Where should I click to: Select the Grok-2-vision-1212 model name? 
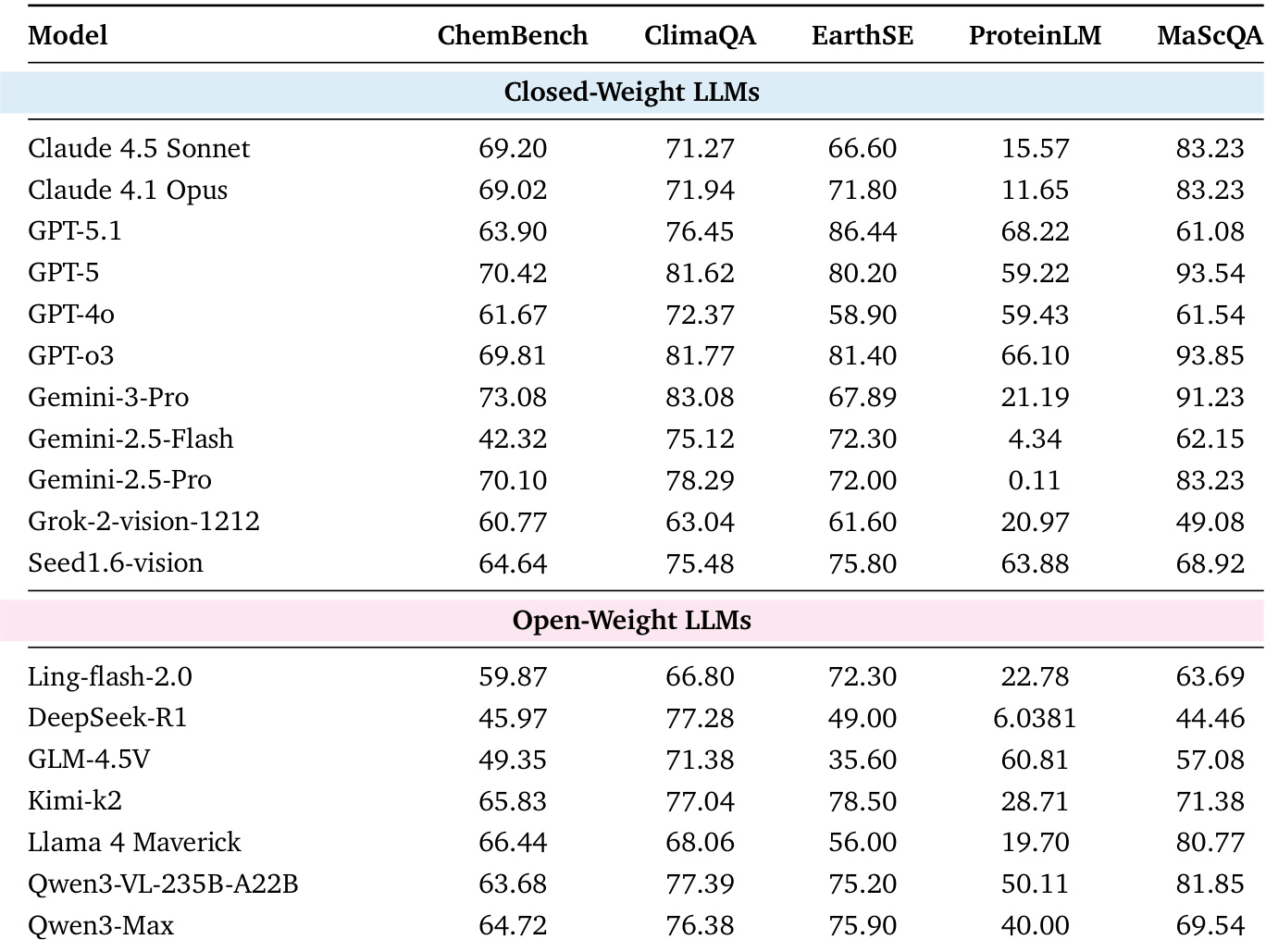[x=143, y=522]
